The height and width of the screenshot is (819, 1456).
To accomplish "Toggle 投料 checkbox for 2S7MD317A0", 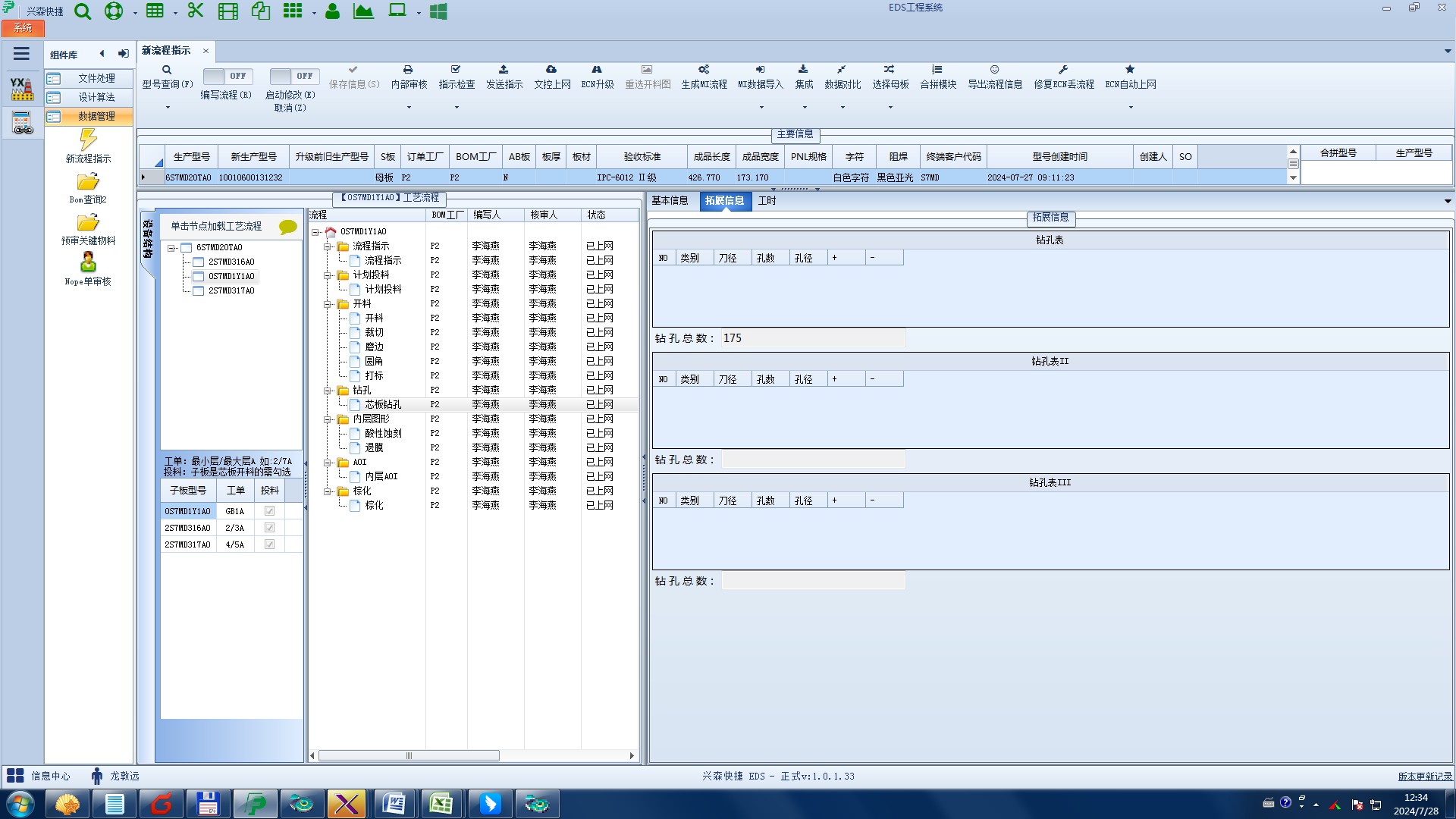I will point(269,544).
